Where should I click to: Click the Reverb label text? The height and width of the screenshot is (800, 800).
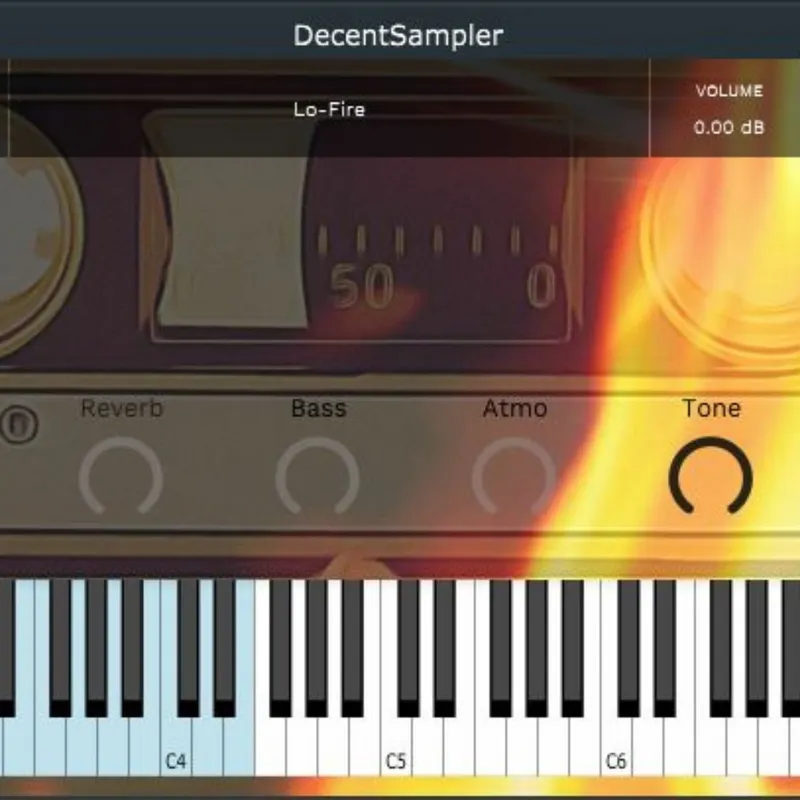[123, 408]
